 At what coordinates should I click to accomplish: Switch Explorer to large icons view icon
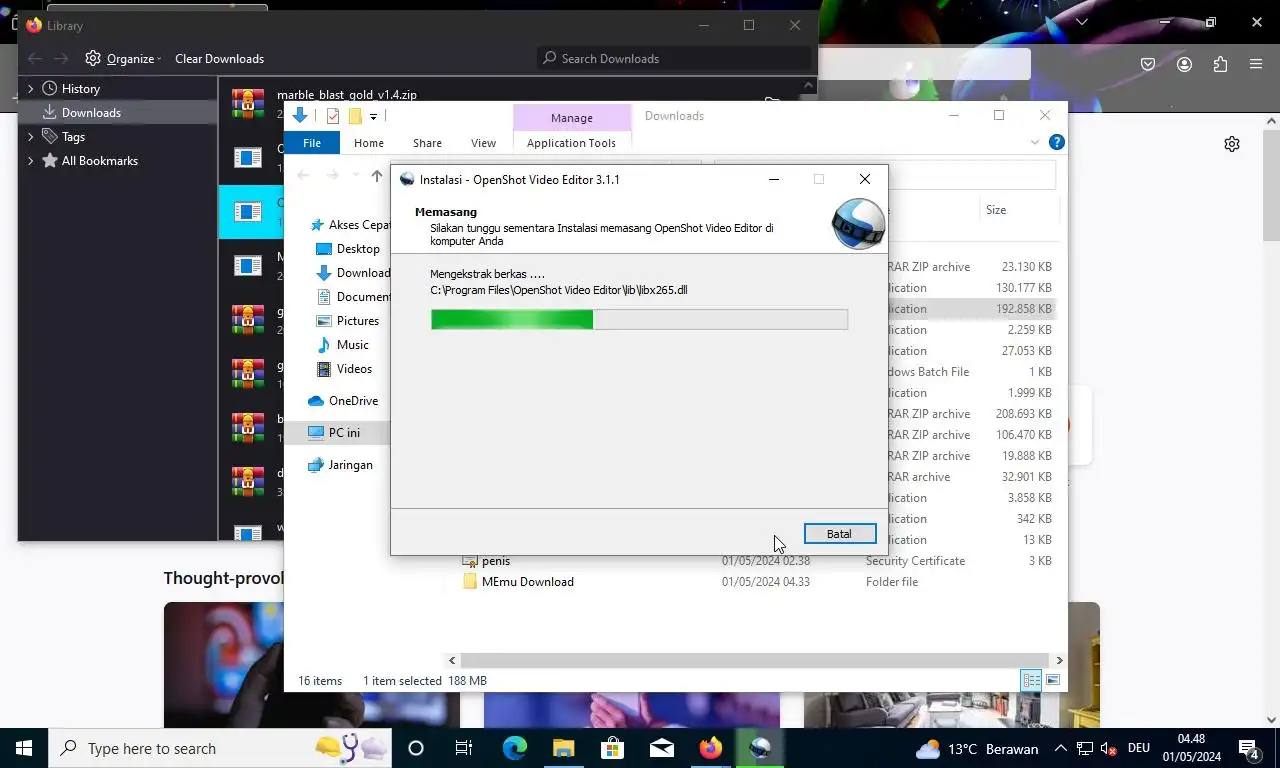[1053, 681]
